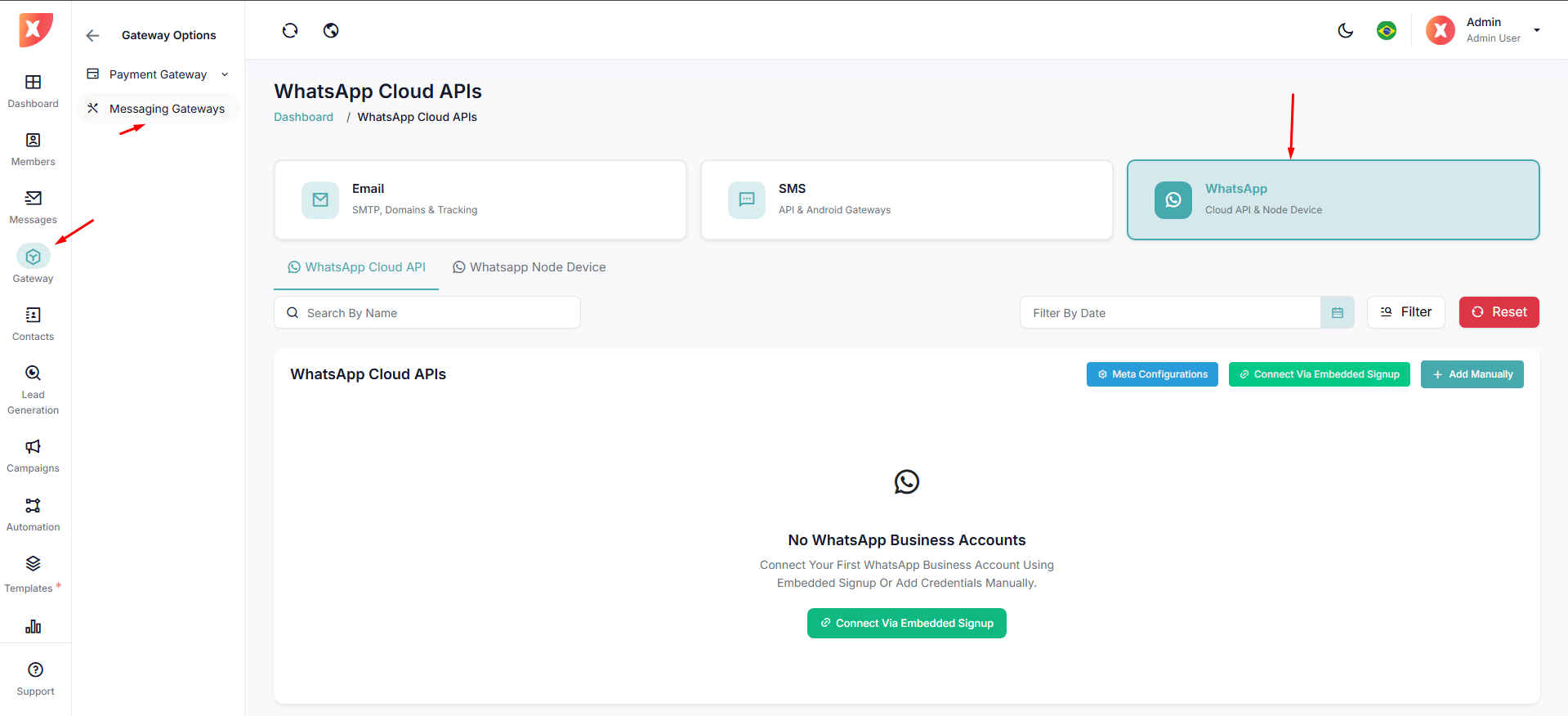Image resolution: width=1568 pixels, height=716 pixels.
Task: Click the Add Manually button
Action: (x=1472, y=374)
